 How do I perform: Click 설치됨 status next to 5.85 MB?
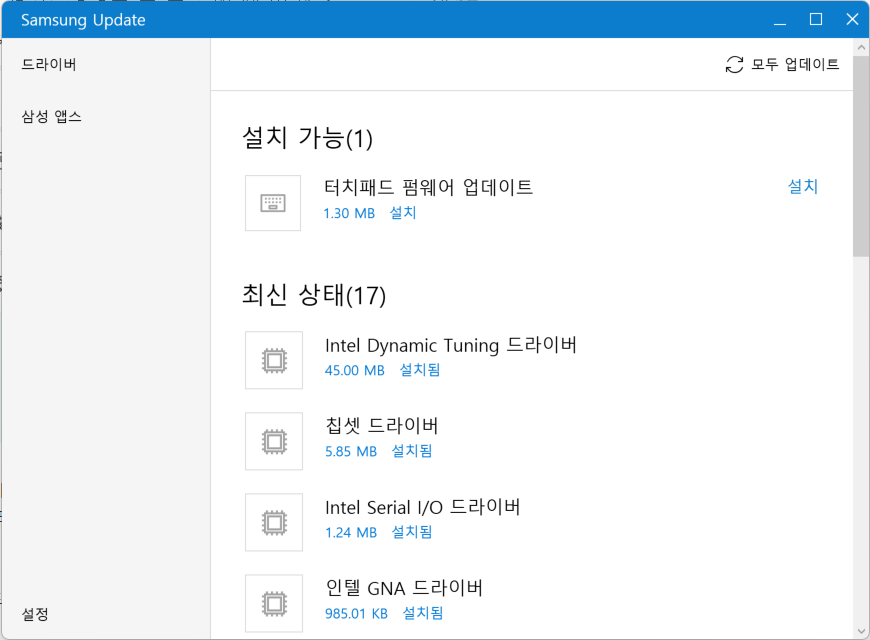412,451
